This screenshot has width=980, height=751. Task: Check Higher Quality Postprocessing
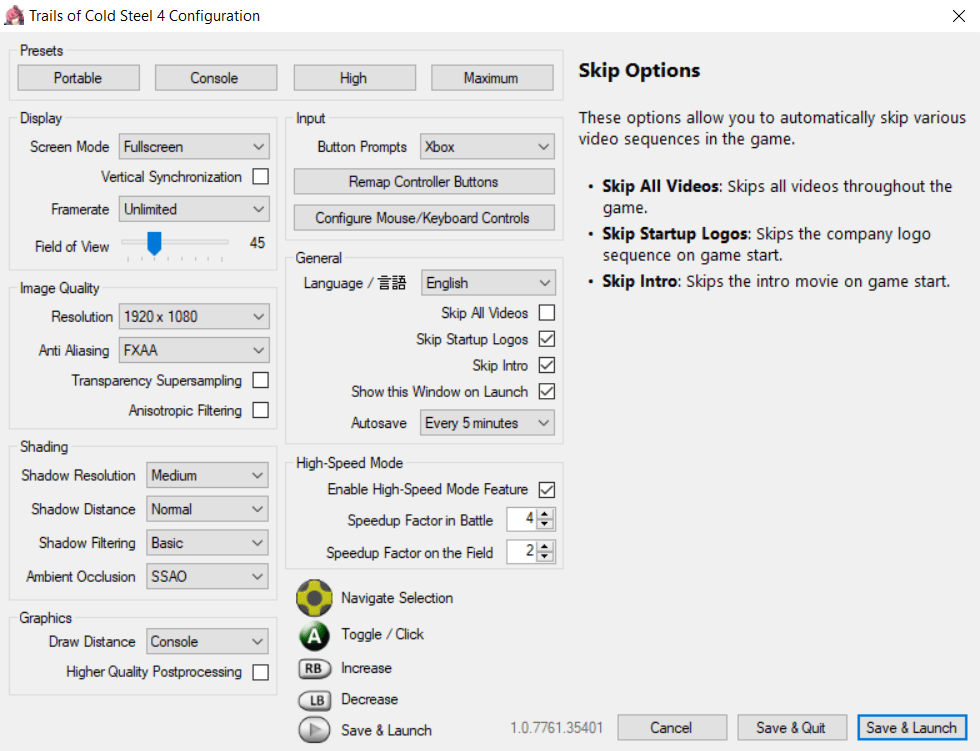pos(261,672)
